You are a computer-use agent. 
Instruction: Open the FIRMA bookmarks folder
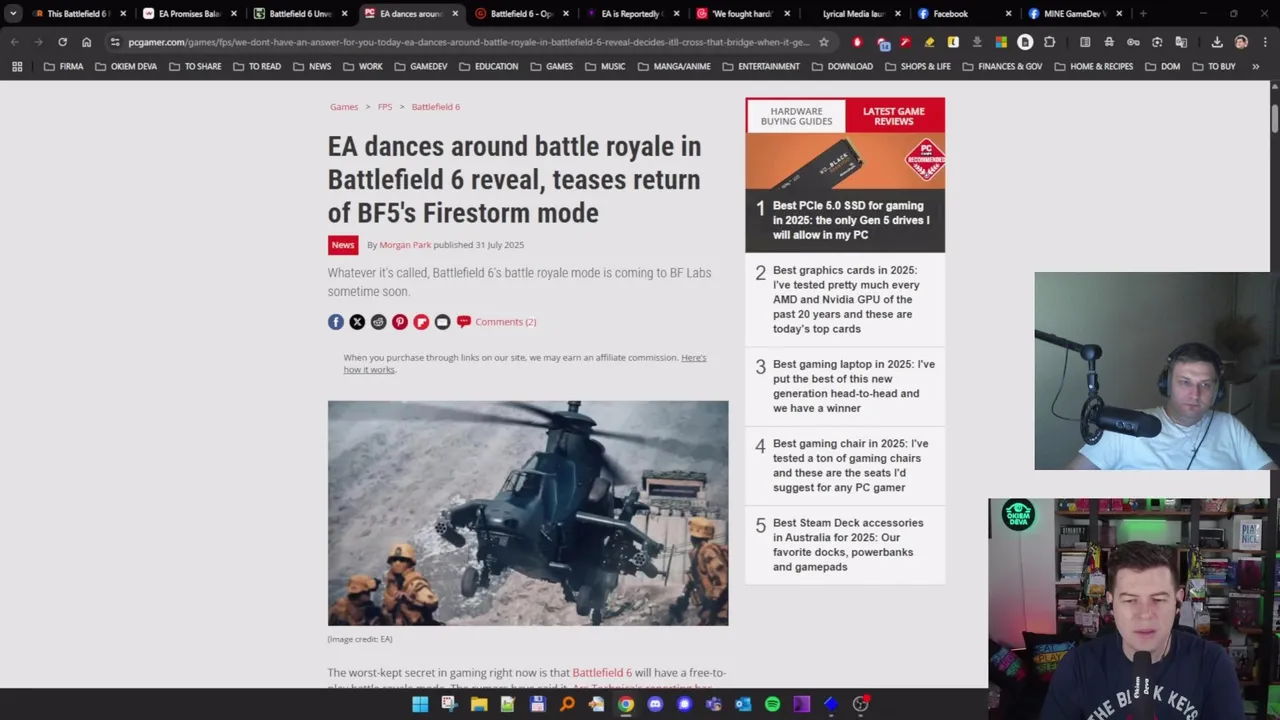click(63, 66)
